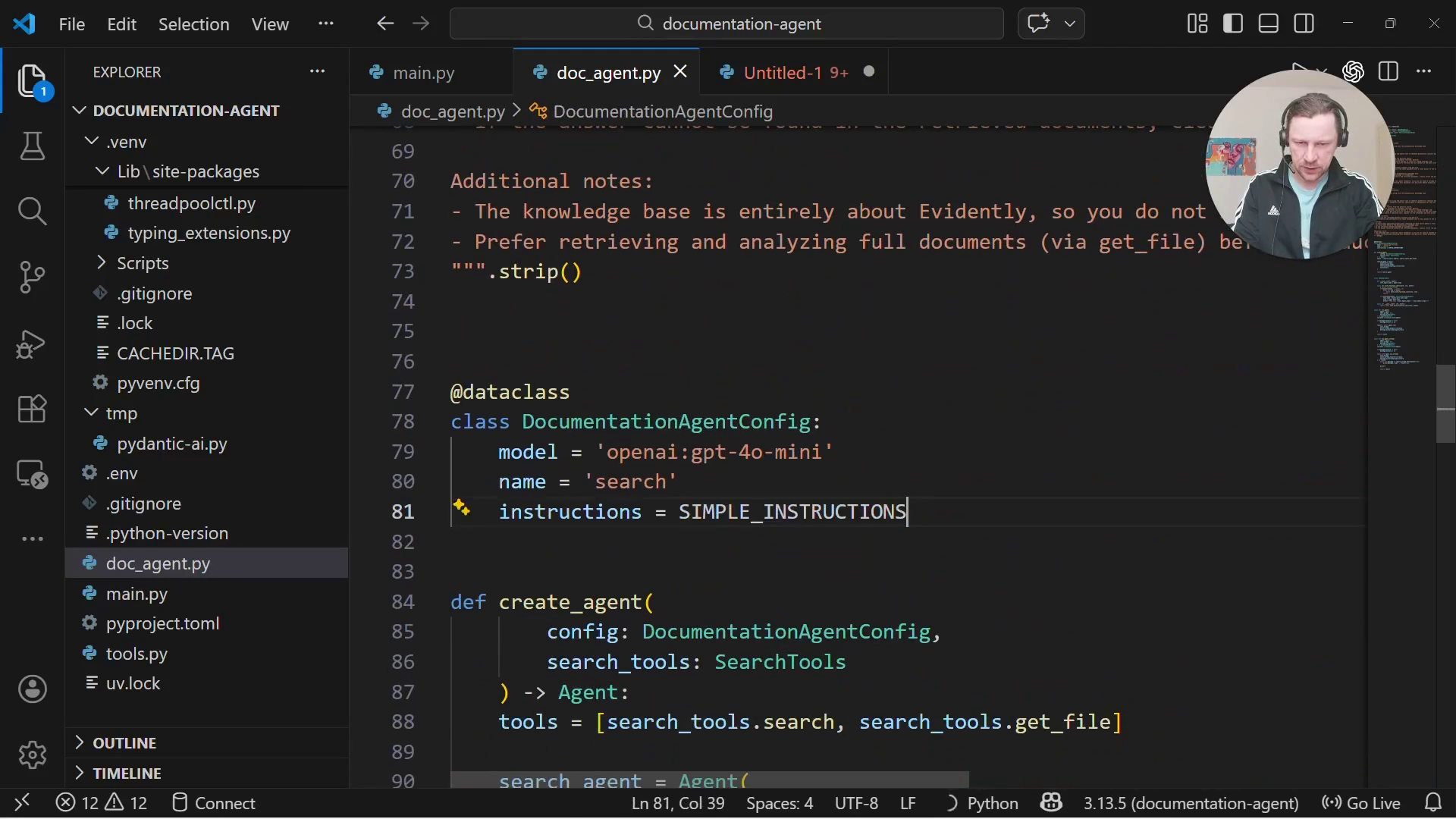Viewport: 1456px width, 819px height.
Task: Click the DocumentationAgentConfig breadcrumb
Action: point(663,111)
